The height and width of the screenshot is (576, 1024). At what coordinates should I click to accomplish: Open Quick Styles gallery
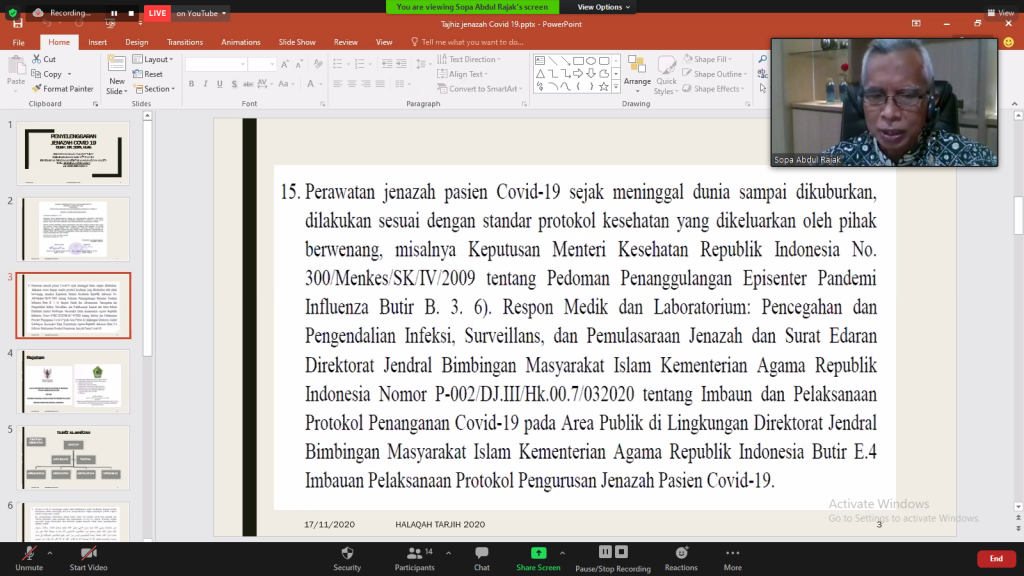tap(665, 74)
